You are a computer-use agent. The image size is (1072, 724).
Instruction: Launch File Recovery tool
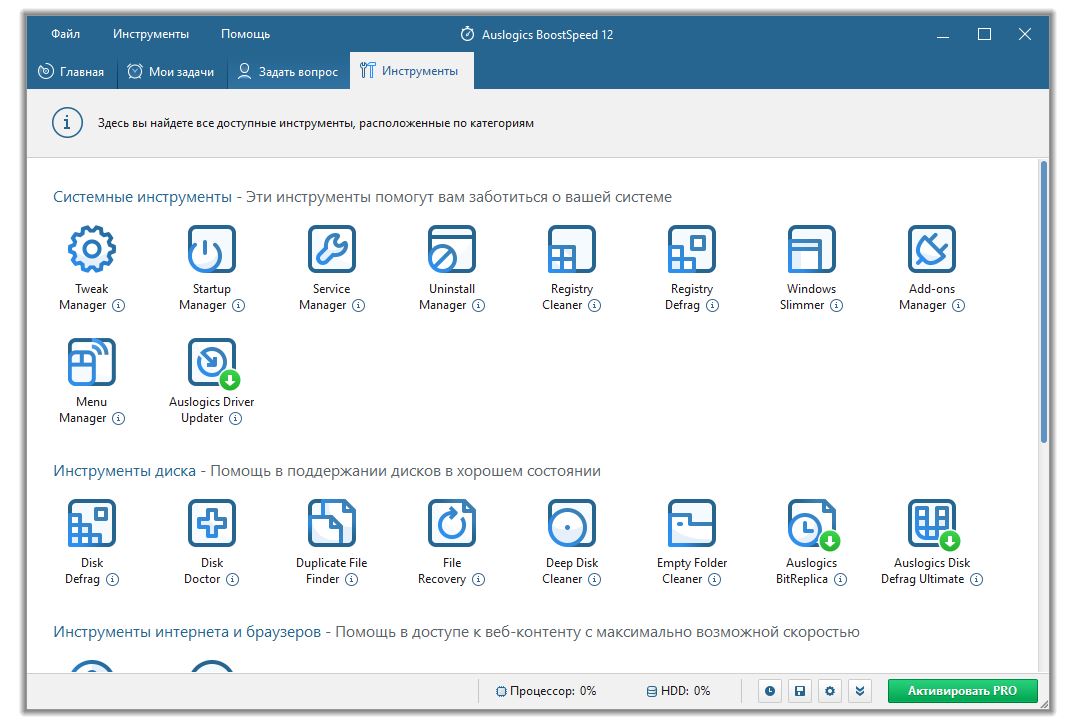click(452, 524)
